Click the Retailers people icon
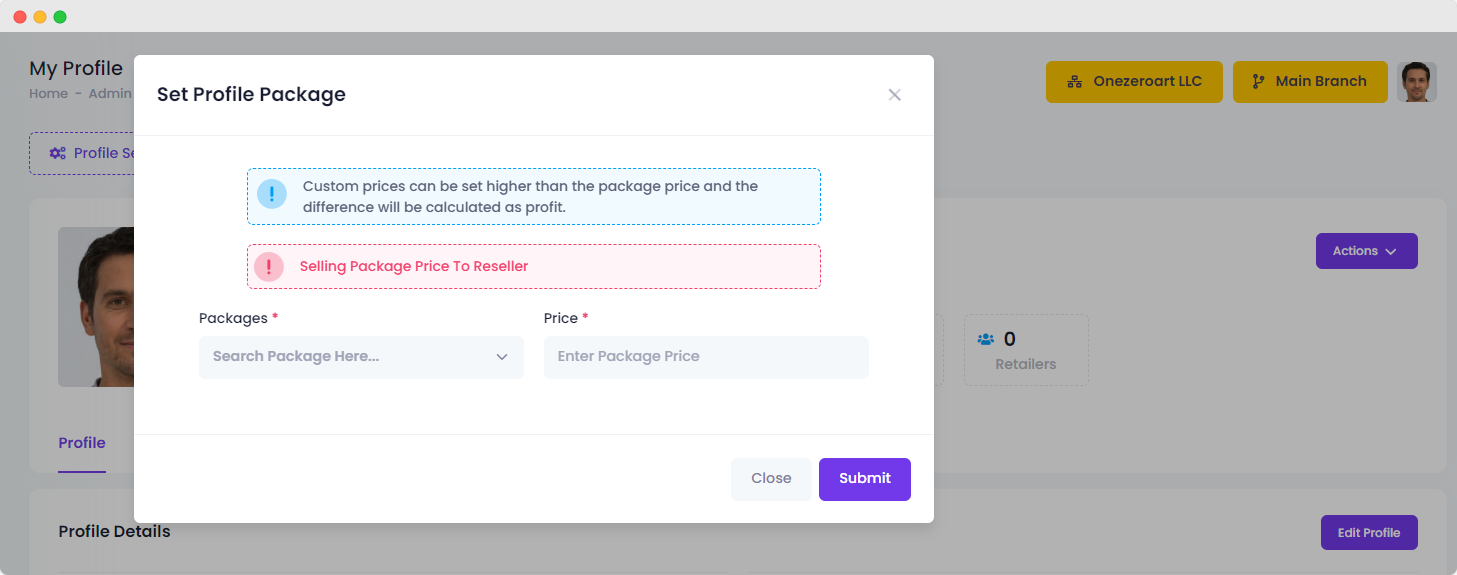The width and height of the screenshot is (1457, 575). 986,339
